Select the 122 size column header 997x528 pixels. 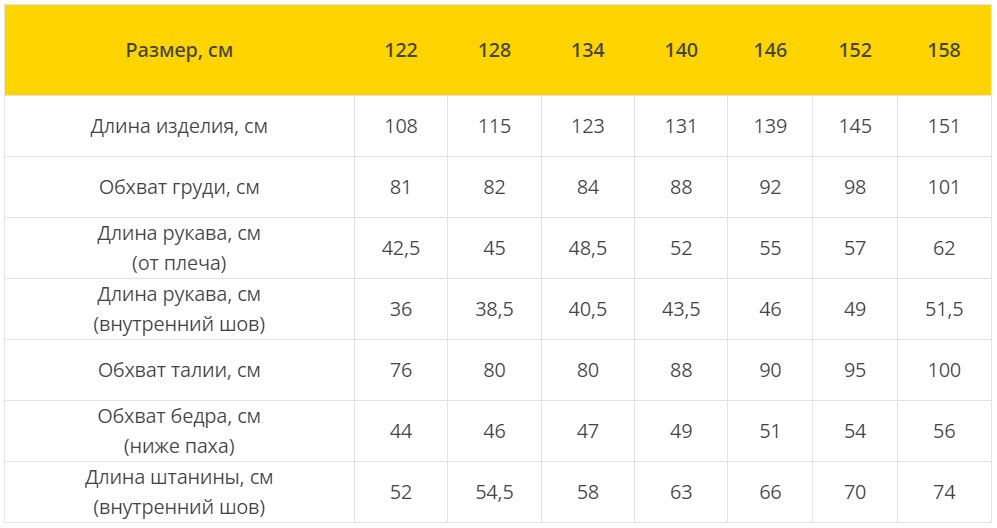tap(401, 50)
